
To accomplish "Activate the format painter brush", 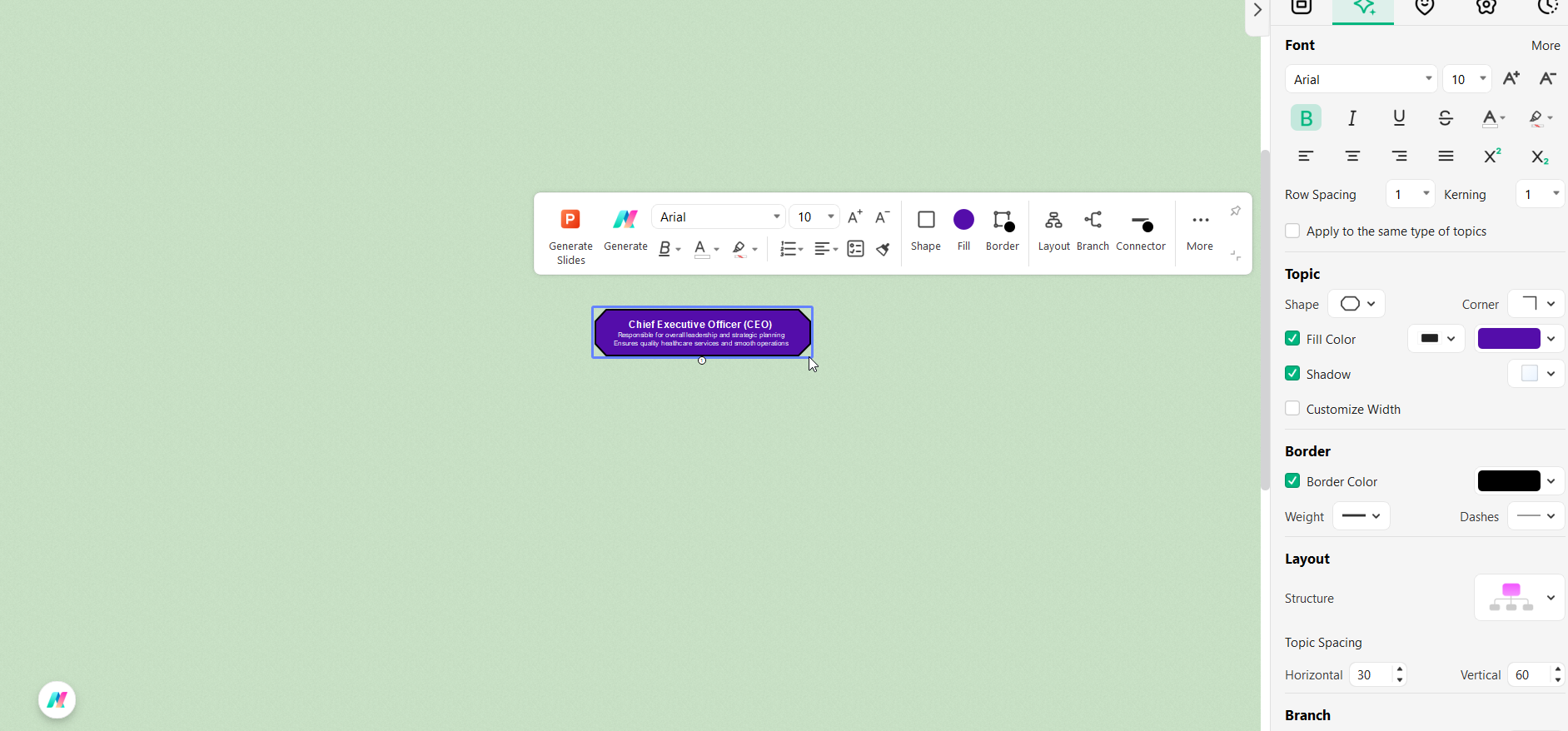I will [883, 249].
